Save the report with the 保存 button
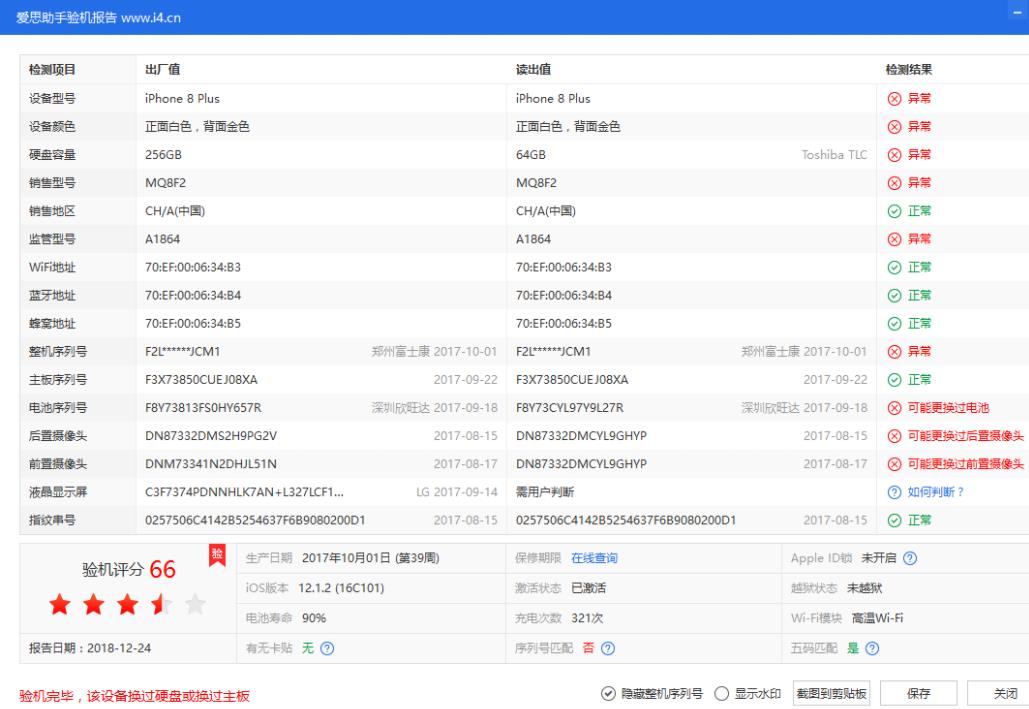Screen dimensions: 1029x709 917,694
